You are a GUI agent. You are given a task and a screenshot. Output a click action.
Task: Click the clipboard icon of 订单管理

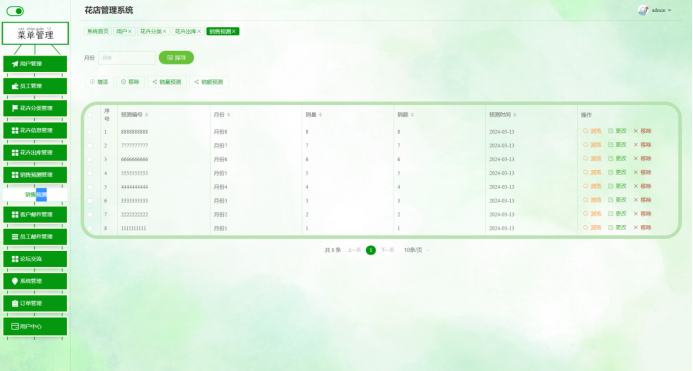[15, 303]
